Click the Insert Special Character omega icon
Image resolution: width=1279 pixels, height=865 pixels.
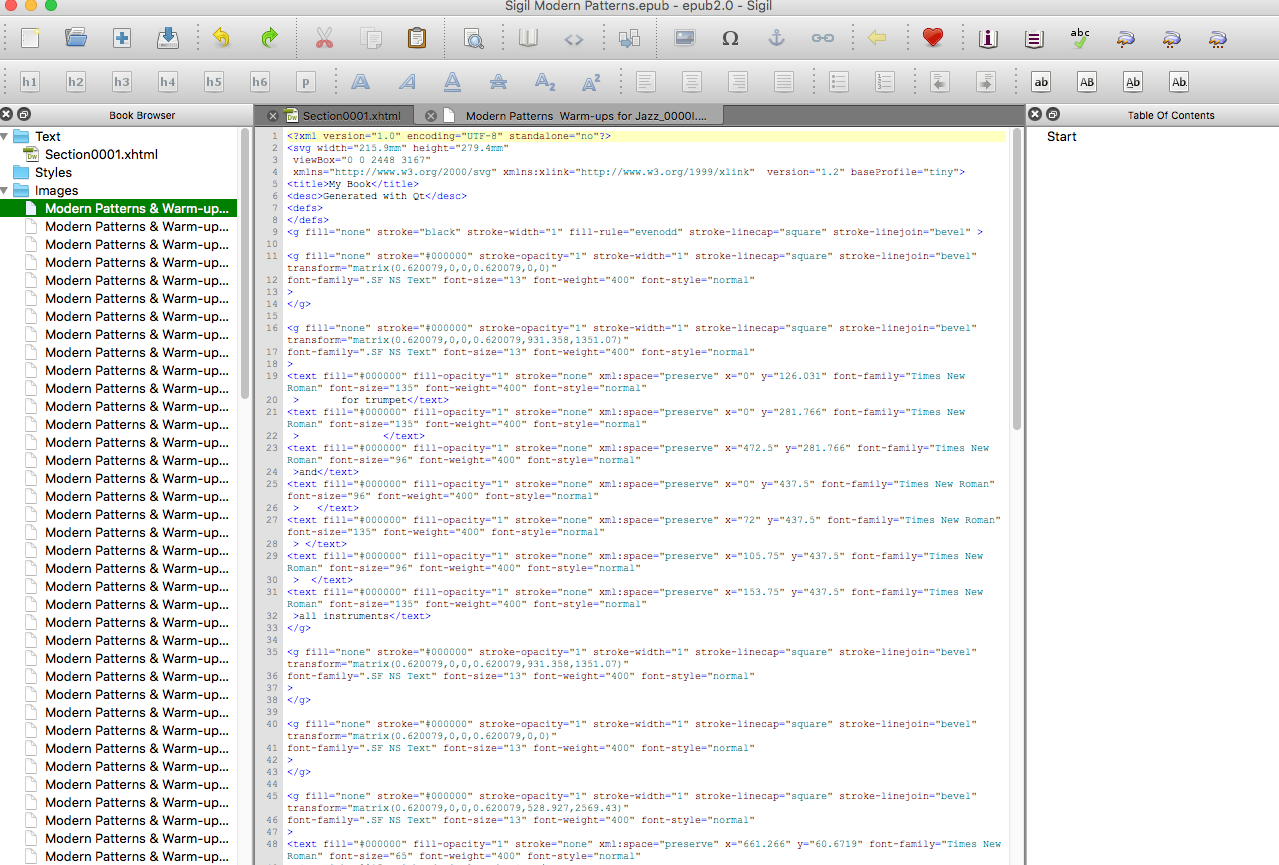[730, 38]
